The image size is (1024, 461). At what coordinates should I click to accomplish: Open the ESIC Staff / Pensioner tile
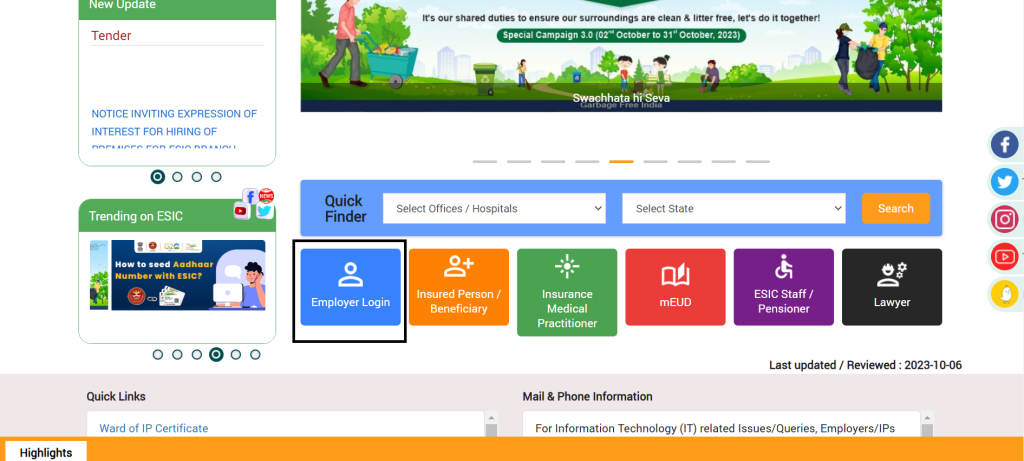click(784, 287)
